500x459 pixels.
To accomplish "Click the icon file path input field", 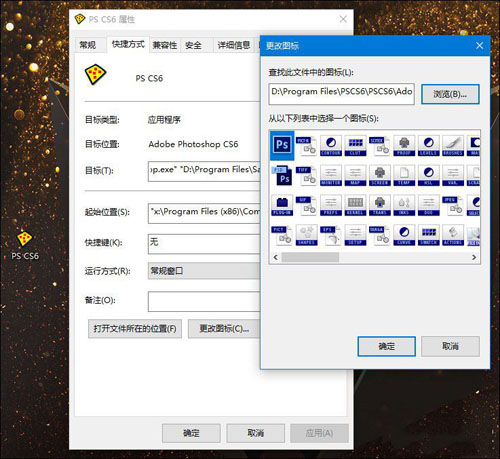I will coord(341,94).
